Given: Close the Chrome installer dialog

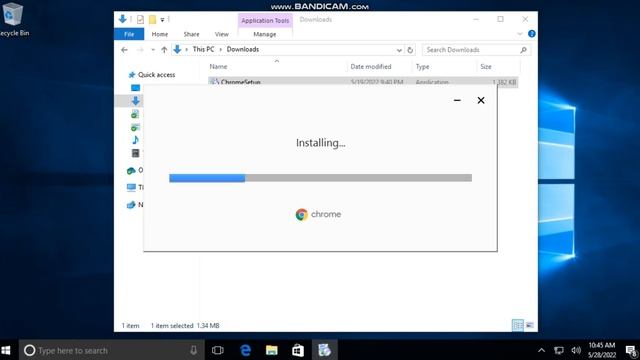Looking at the screenshot, I should click(481, 100).
